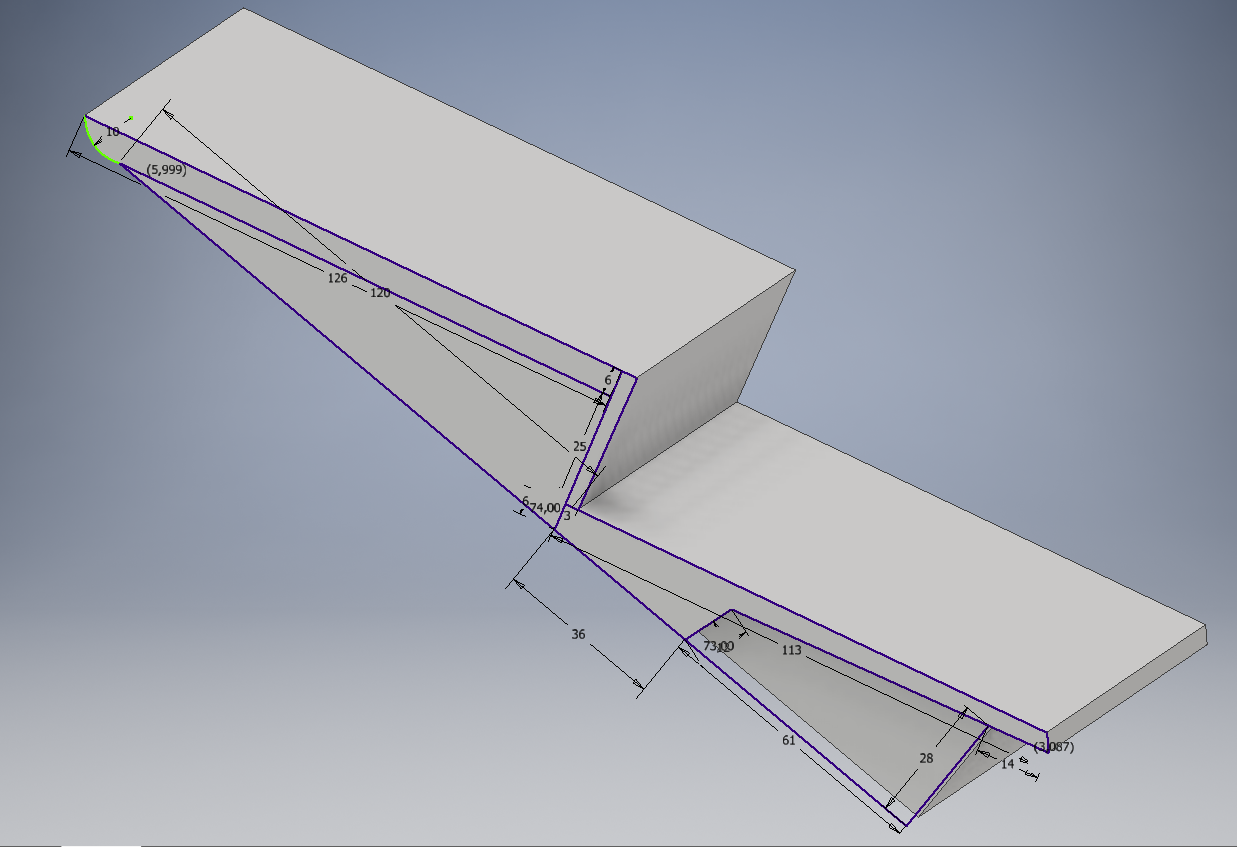Select the 14 dimension label
This screenshot has width=1237, height=847.
coord(1007,763)
